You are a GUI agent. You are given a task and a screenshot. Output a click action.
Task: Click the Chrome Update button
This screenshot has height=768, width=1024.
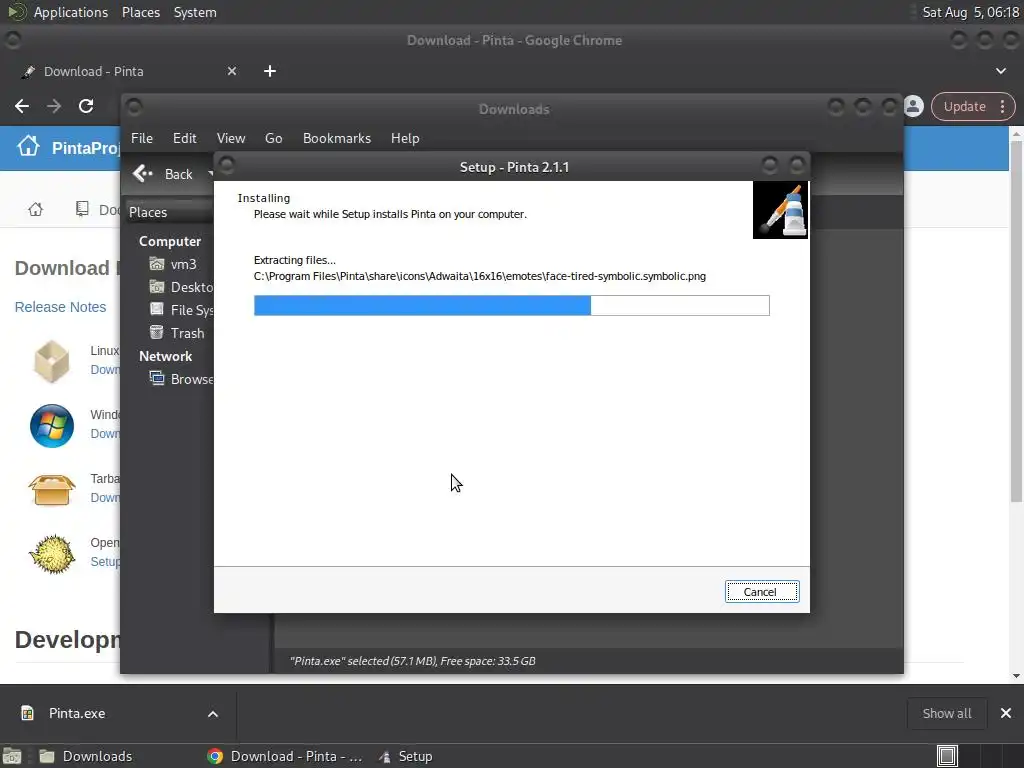[x=964, y=106]
